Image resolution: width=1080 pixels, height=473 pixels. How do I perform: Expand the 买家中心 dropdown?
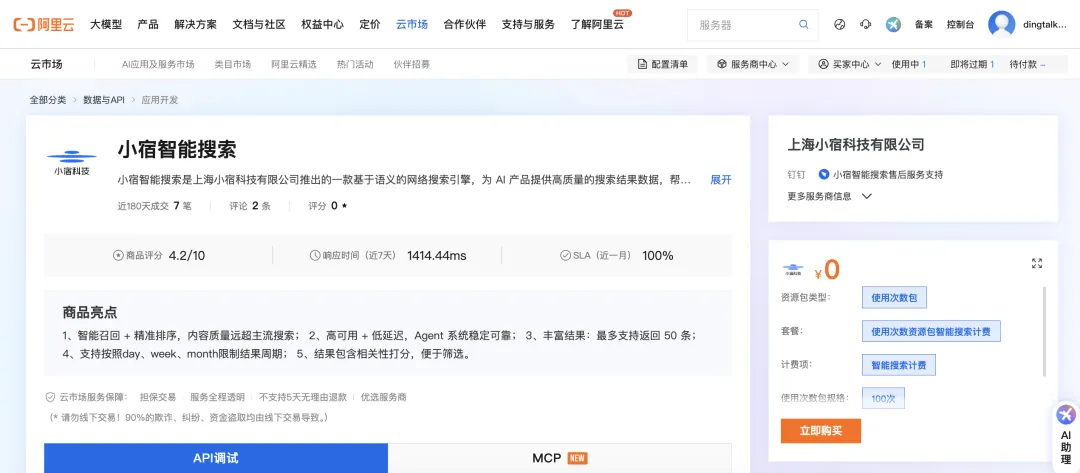(878, 64)
